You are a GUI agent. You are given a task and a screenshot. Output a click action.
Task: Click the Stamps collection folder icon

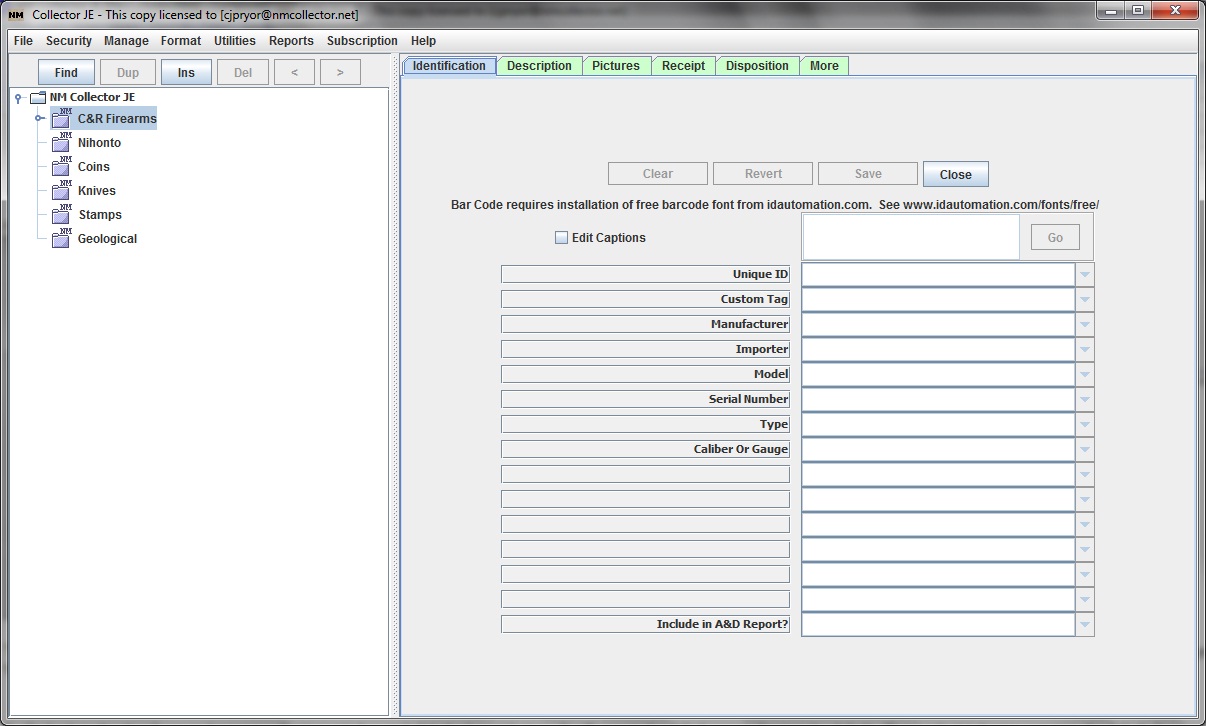(61, 215)
